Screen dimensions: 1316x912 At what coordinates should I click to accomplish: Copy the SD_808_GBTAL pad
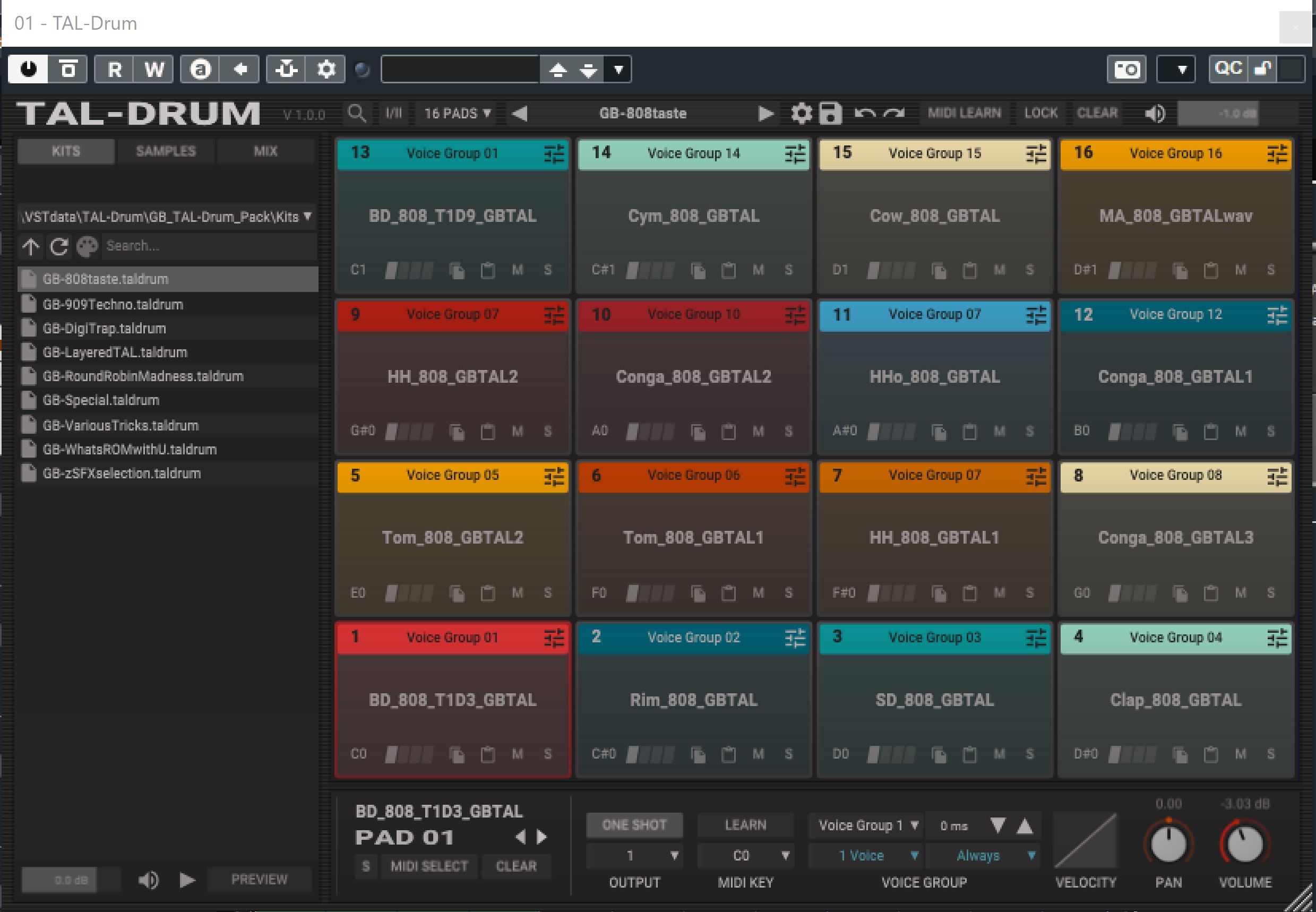[939, 754]
